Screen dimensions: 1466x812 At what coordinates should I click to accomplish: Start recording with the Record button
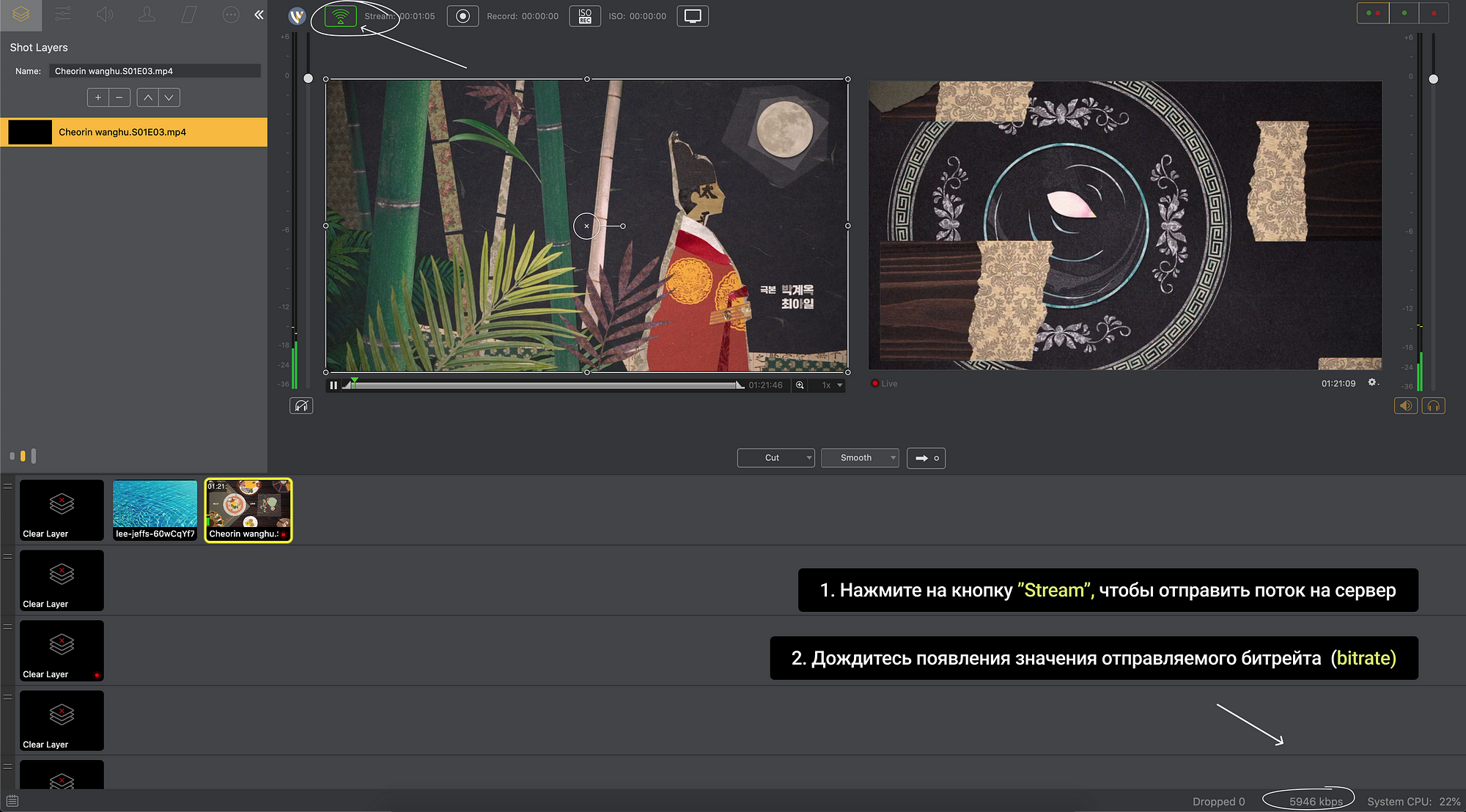pyautogui.click(x=463, y=16)
